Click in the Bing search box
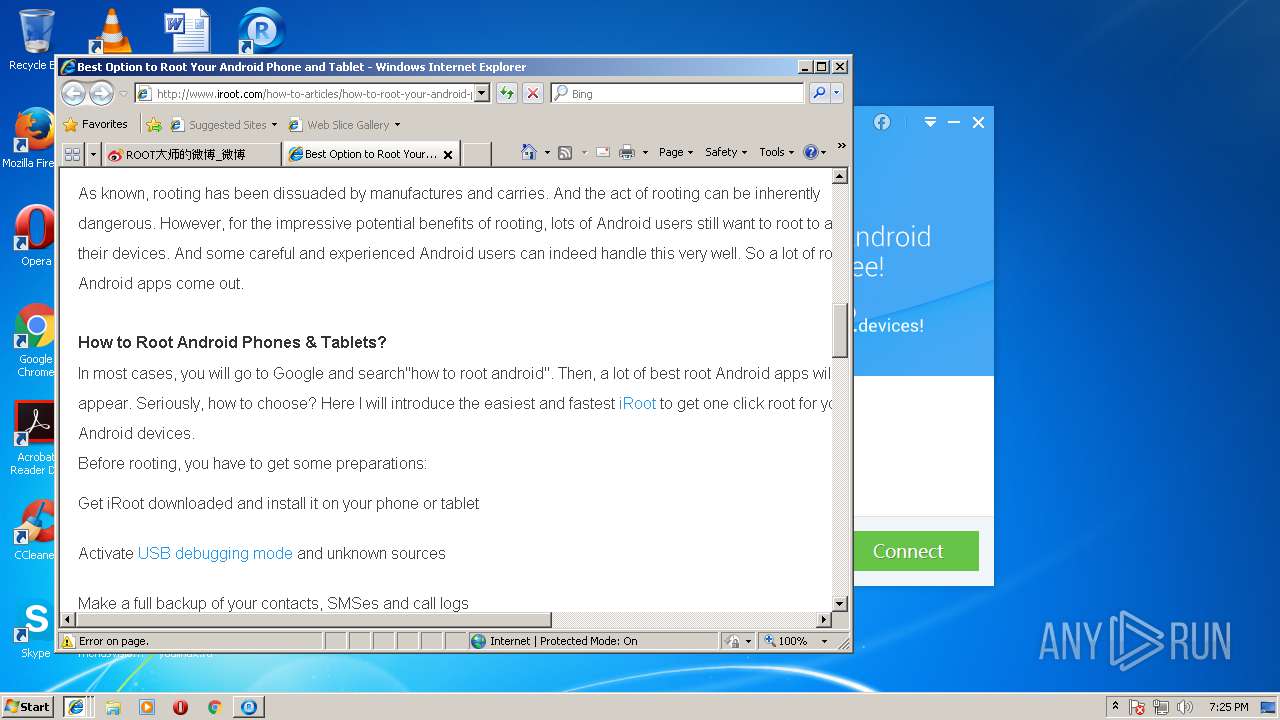 678,93
